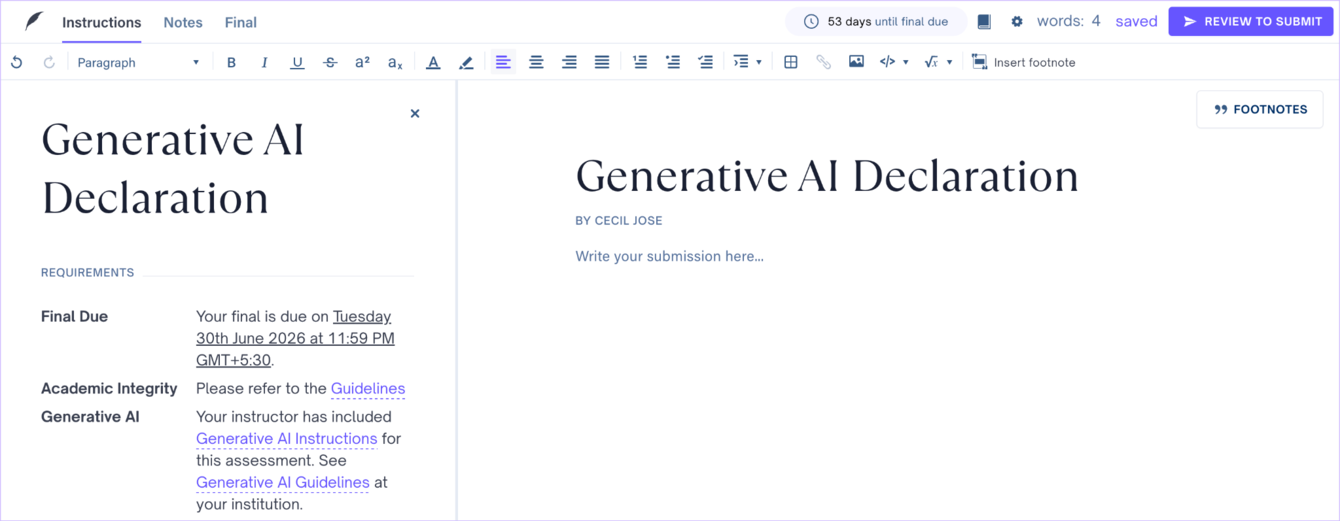
Task: Align text left
Action: tap(503, 62)
